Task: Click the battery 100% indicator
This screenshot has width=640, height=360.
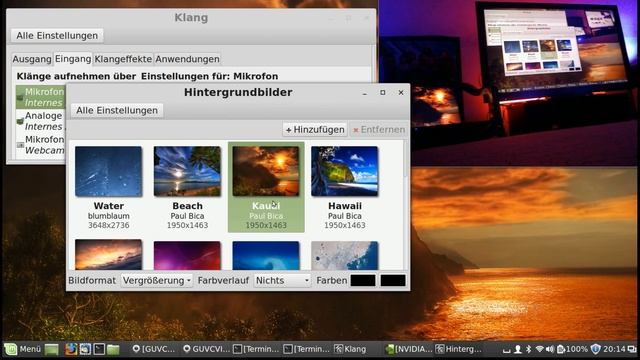Action: tap(572, 349)
